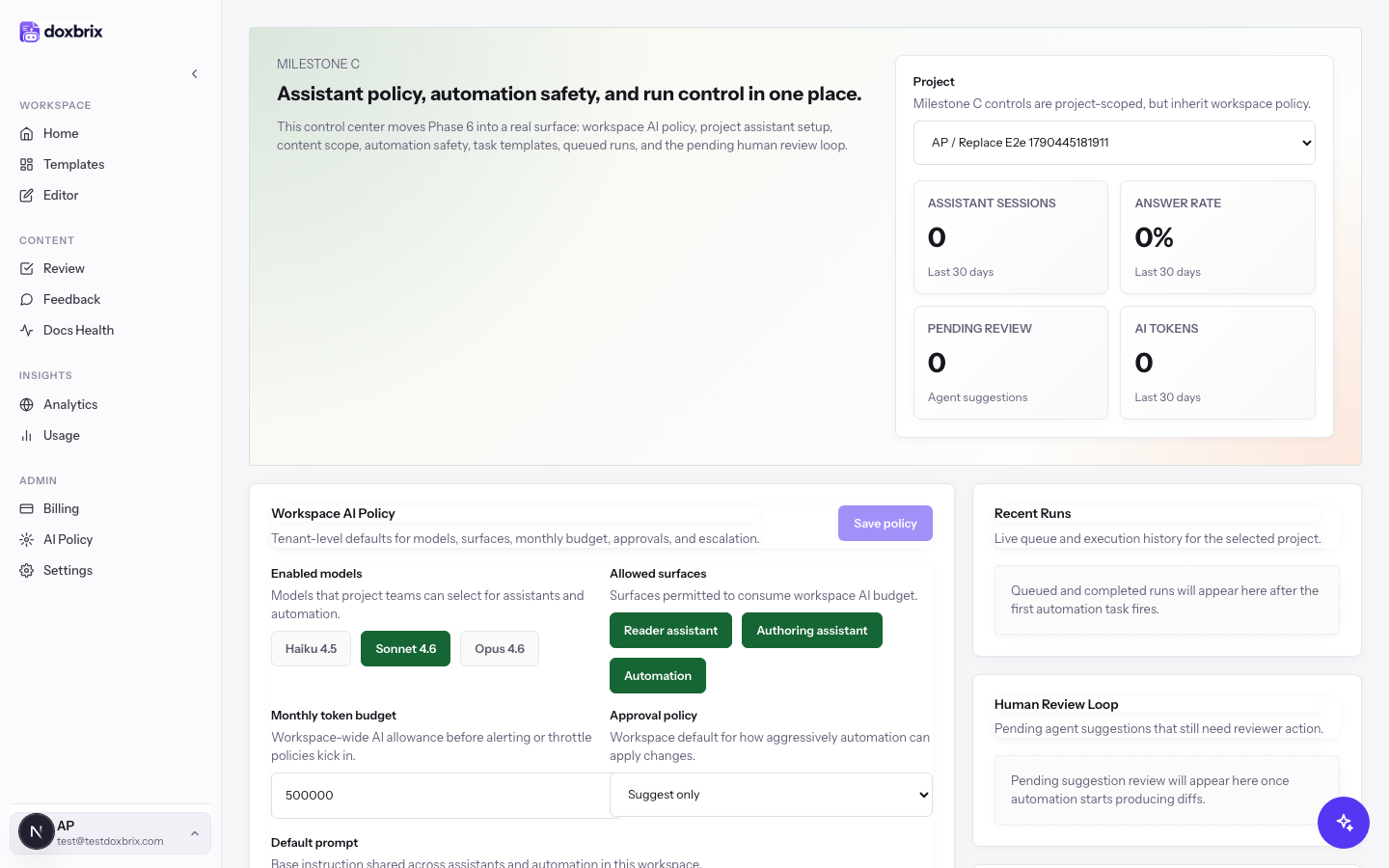Click the Save policy button

885,524
